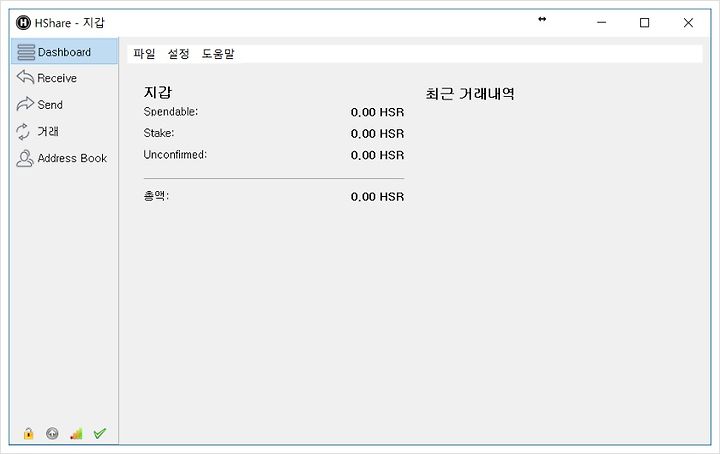This screenshot has height=454, width=720.
Task: Click the 총액: label
Action: pos(156,196)
